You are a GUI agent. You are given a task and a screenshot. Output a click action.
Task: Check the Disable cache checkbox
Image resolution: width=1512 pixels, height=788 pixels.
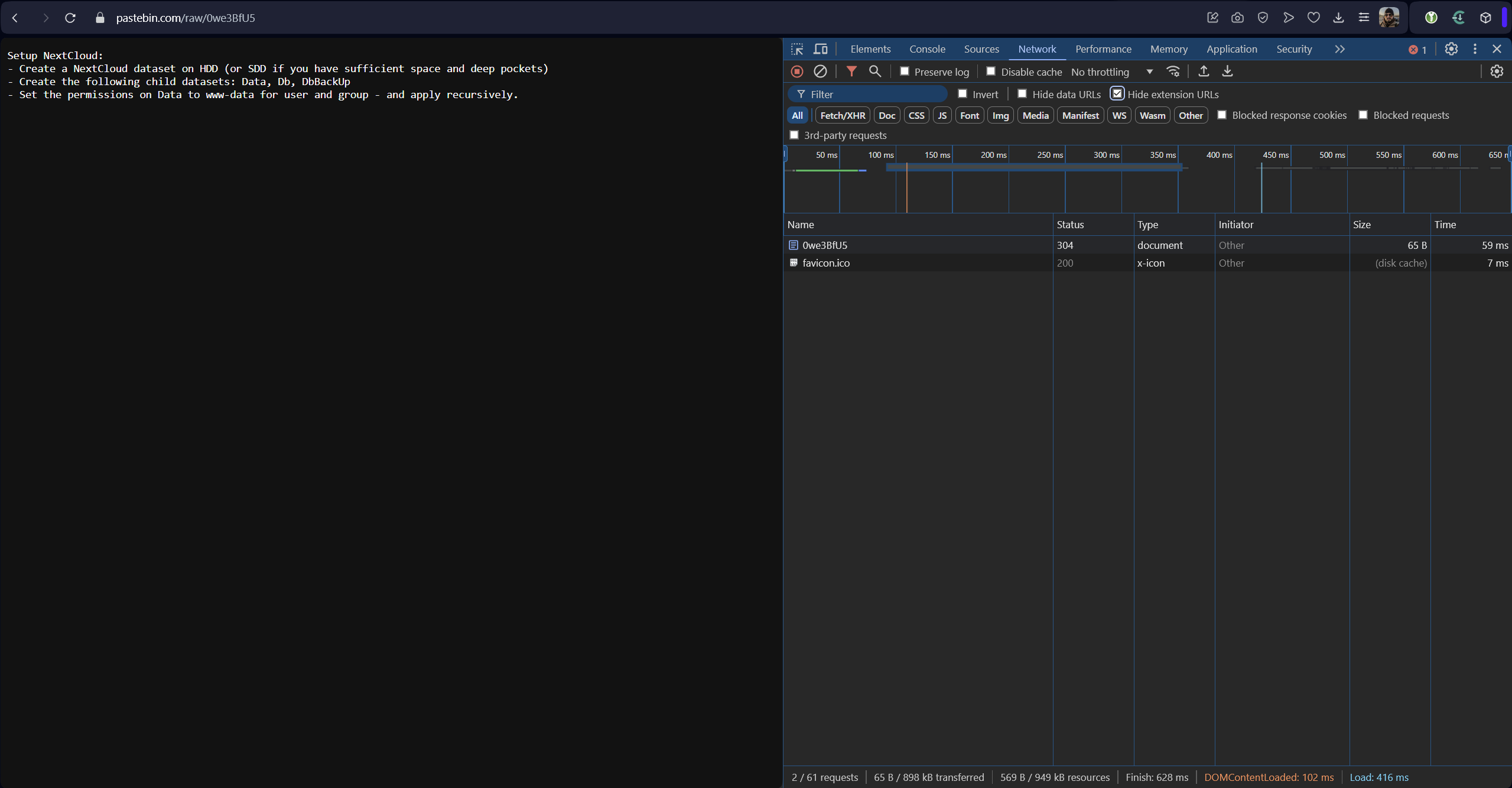coord(991,72)
